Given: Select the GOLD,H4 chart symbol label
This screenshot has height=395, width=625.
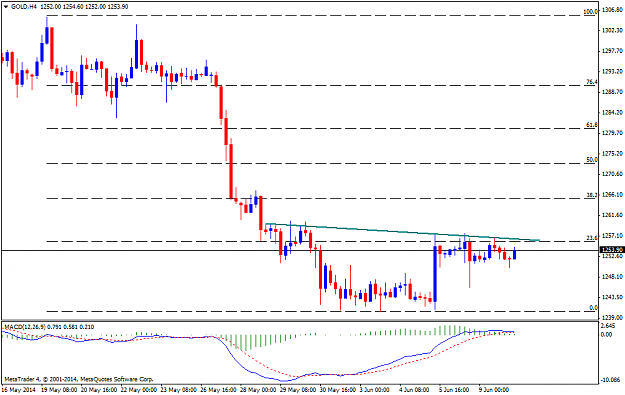Looking at the screenshot, I should 25,7.
